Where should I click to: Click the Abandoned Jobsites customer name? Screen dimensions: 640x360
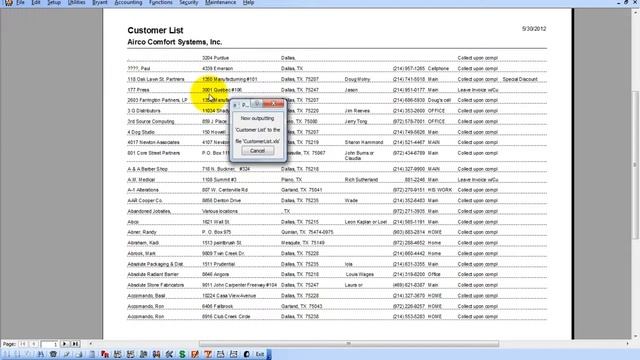[149, 211]
